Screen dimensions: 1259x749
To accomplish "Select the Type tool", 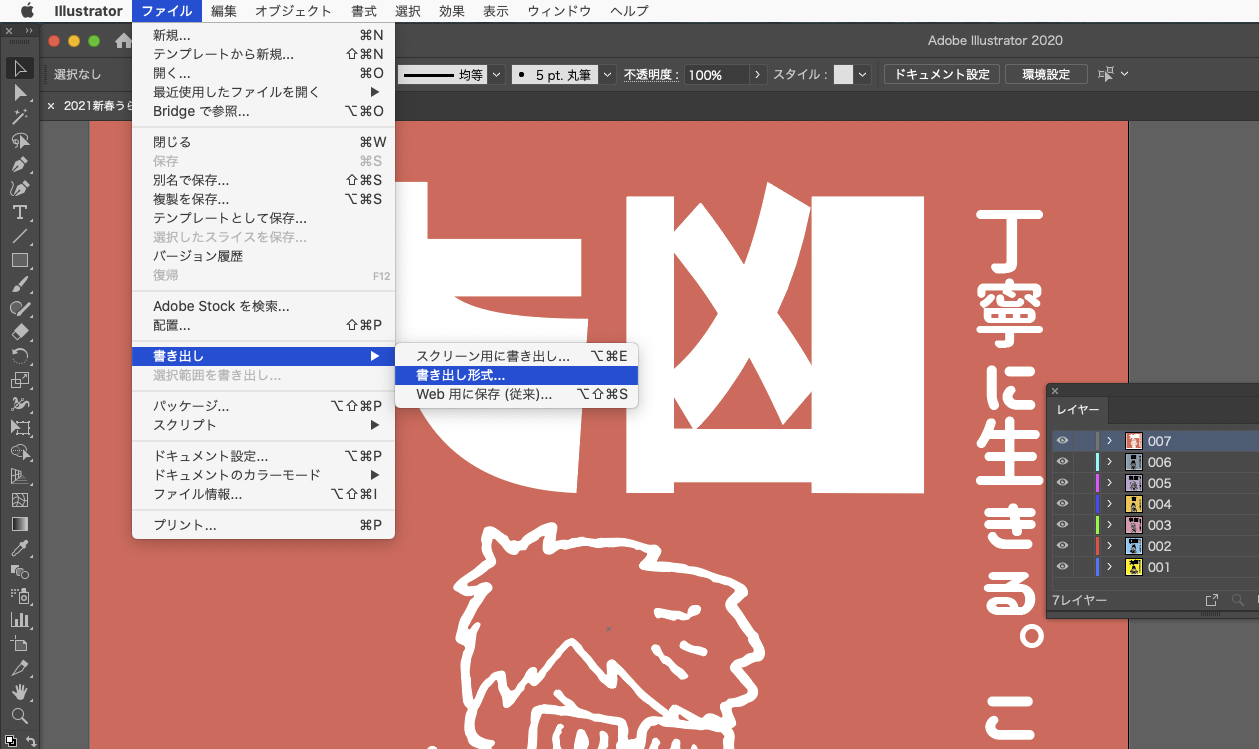I will tap(19, 212).
